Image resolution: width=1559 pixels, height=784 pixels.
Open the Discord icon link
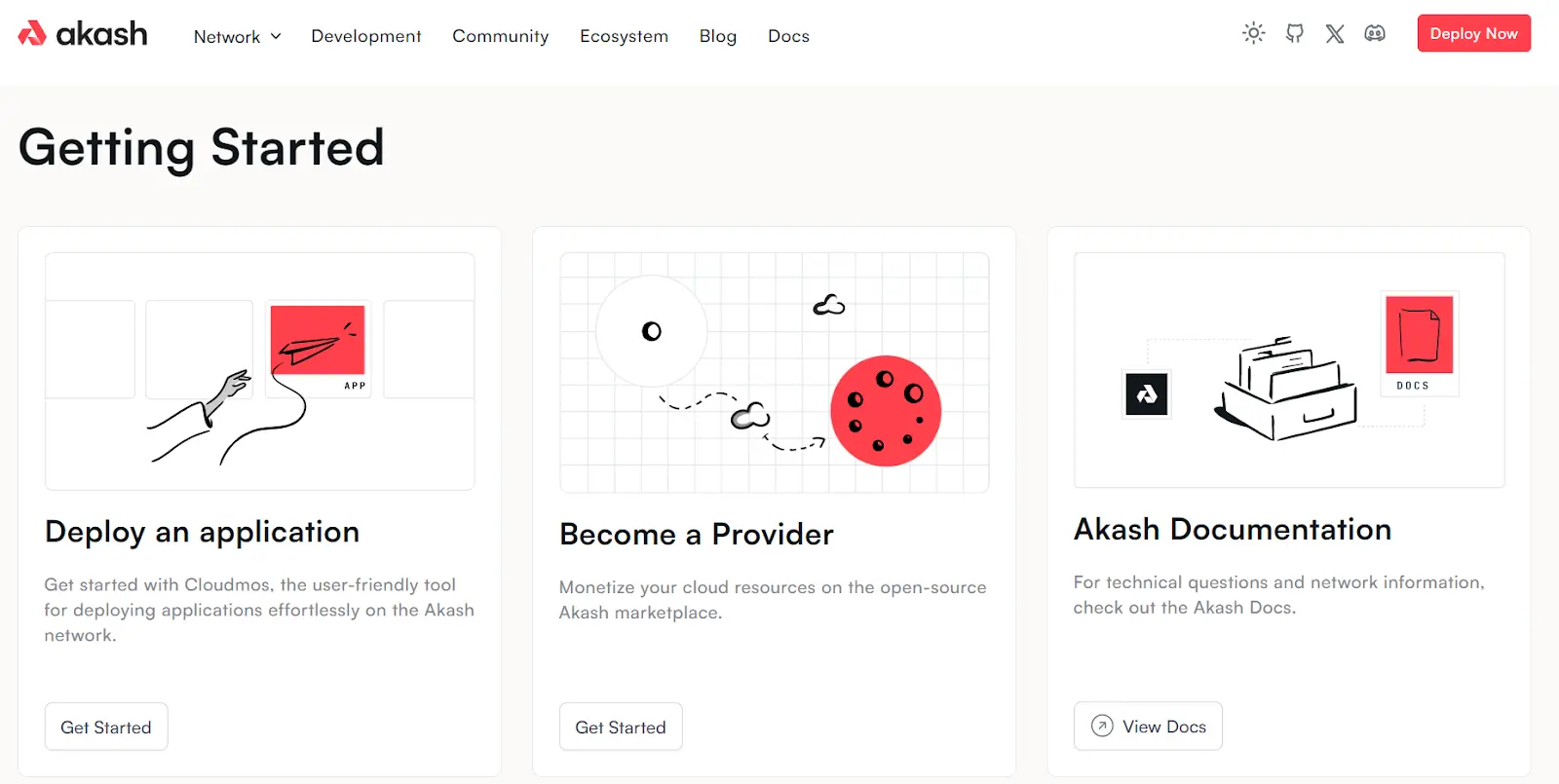1375,33
